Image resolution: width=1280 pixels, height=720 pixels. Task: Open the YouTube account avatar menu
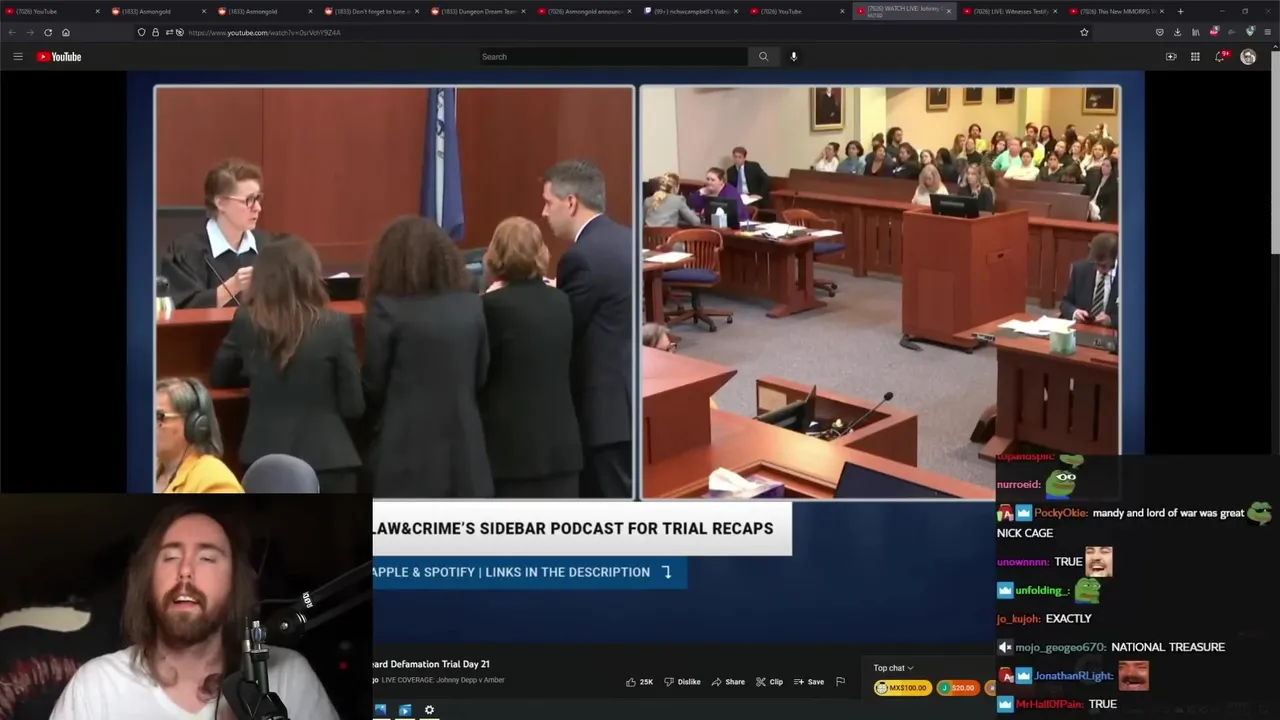(x=1248, y=57)
